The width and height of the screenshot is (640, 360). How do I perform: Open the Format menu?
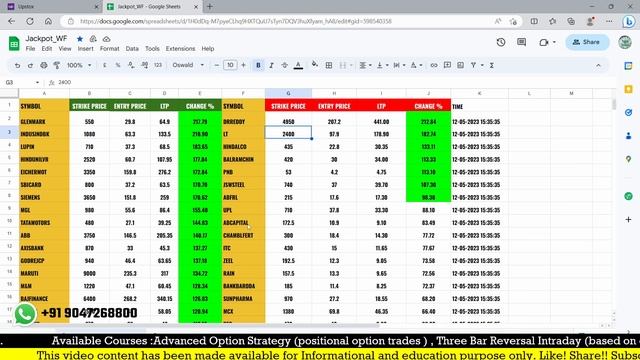[x=109, y=49]
